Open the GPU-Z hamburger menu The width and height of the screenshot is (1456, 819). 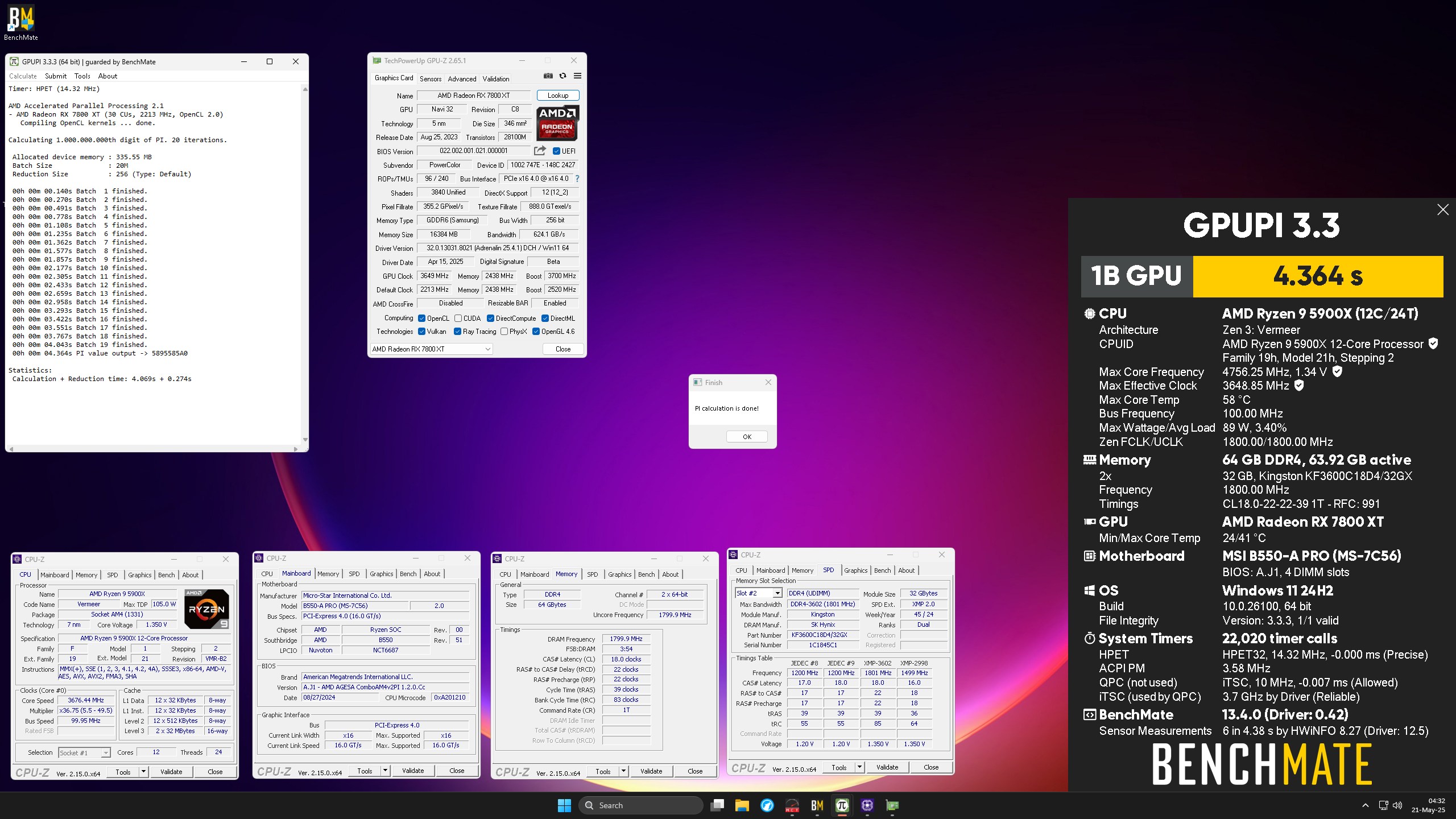pos(577,76)
